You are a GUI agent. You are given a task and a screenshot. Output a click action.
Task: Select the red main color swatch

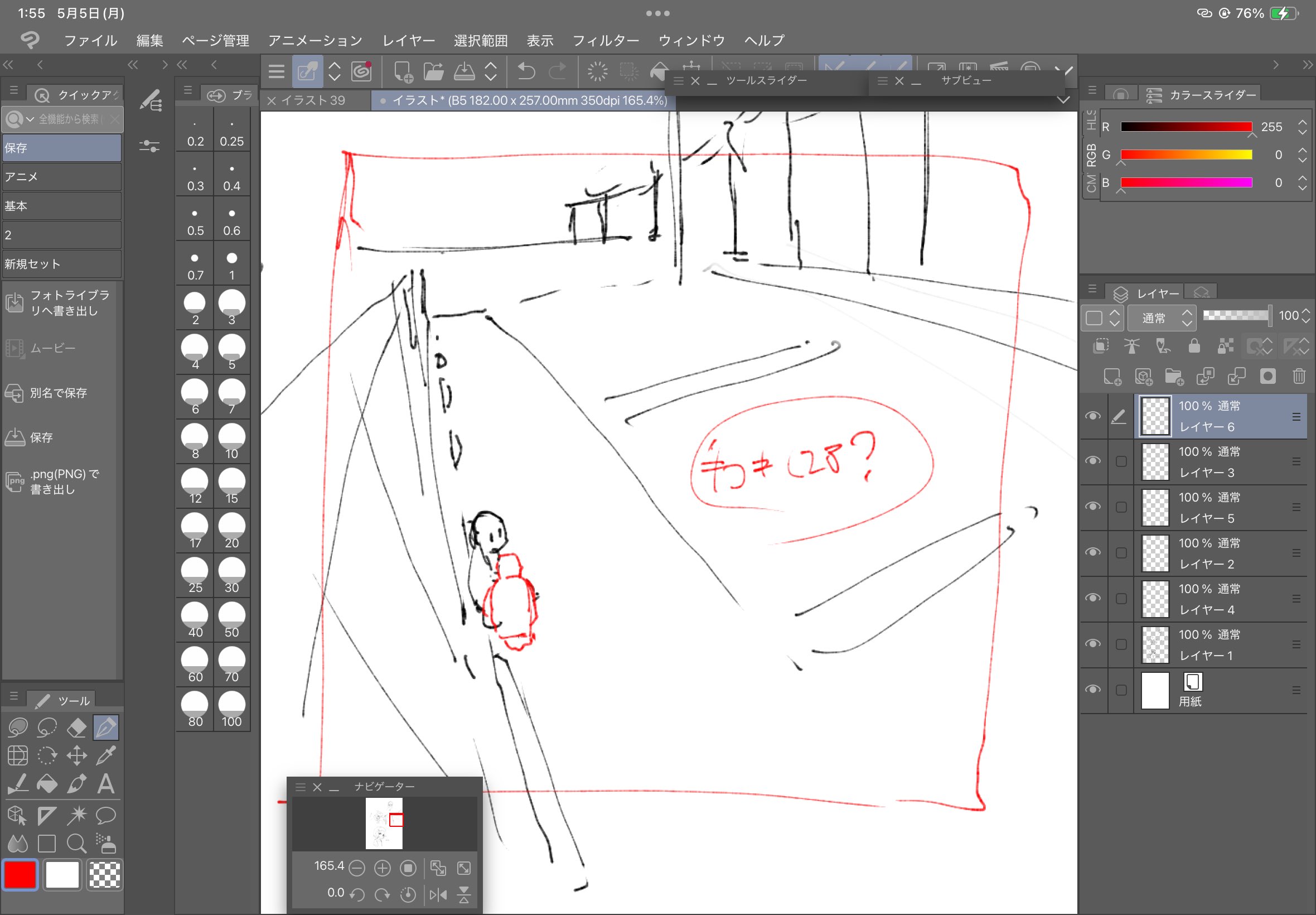20,875
